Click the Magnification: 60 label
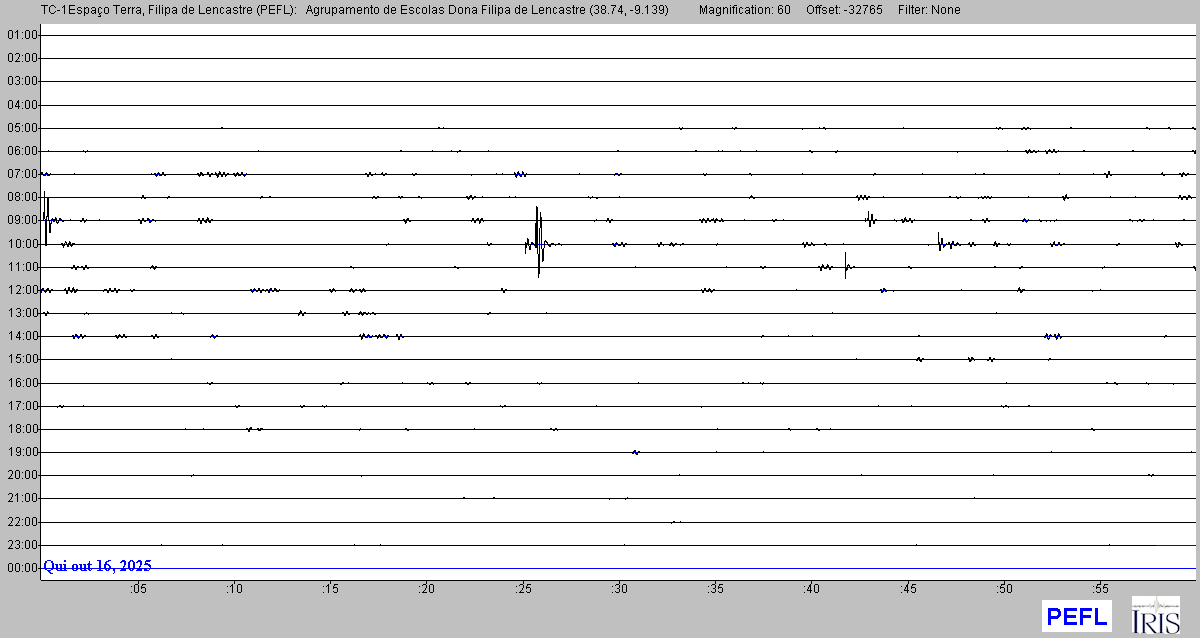Image resolution: width=1200 pixels, height=638 pixels. coord(744,10)
